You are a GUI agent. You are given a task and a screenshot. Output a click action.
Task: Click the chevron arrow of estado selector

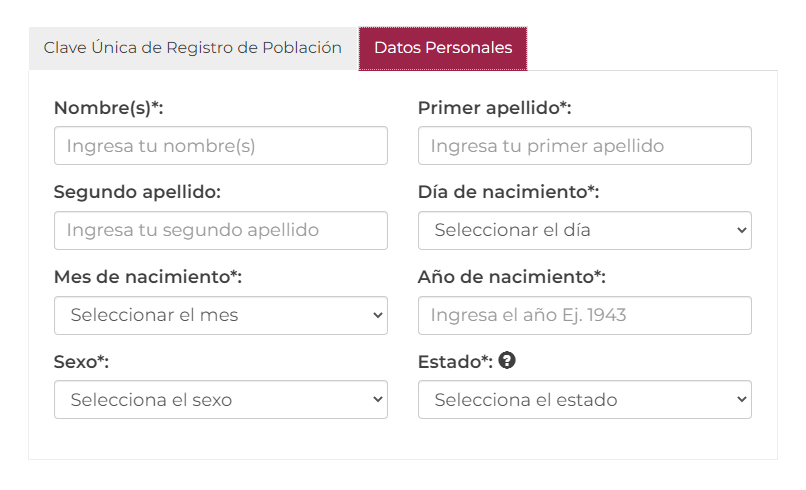(741, 400)
